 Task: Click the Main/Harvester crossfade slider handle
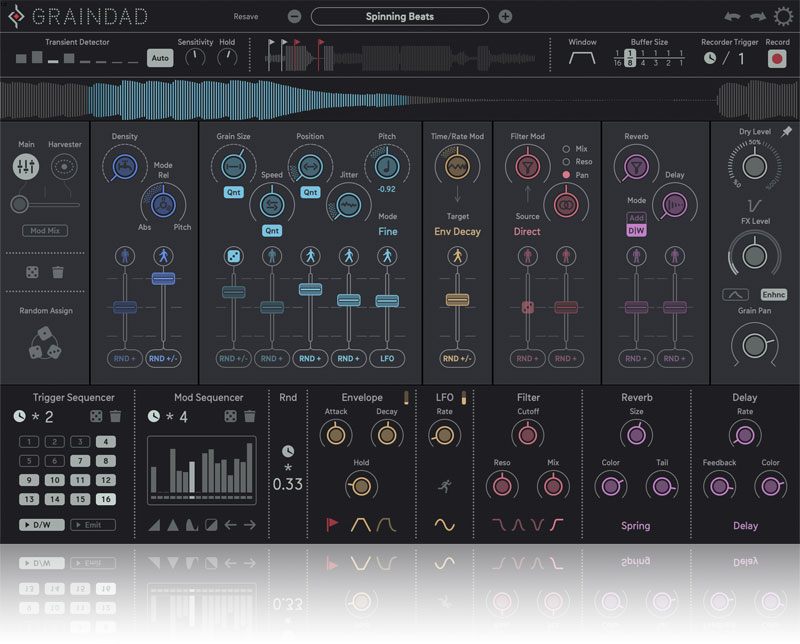tap(17, 204)
